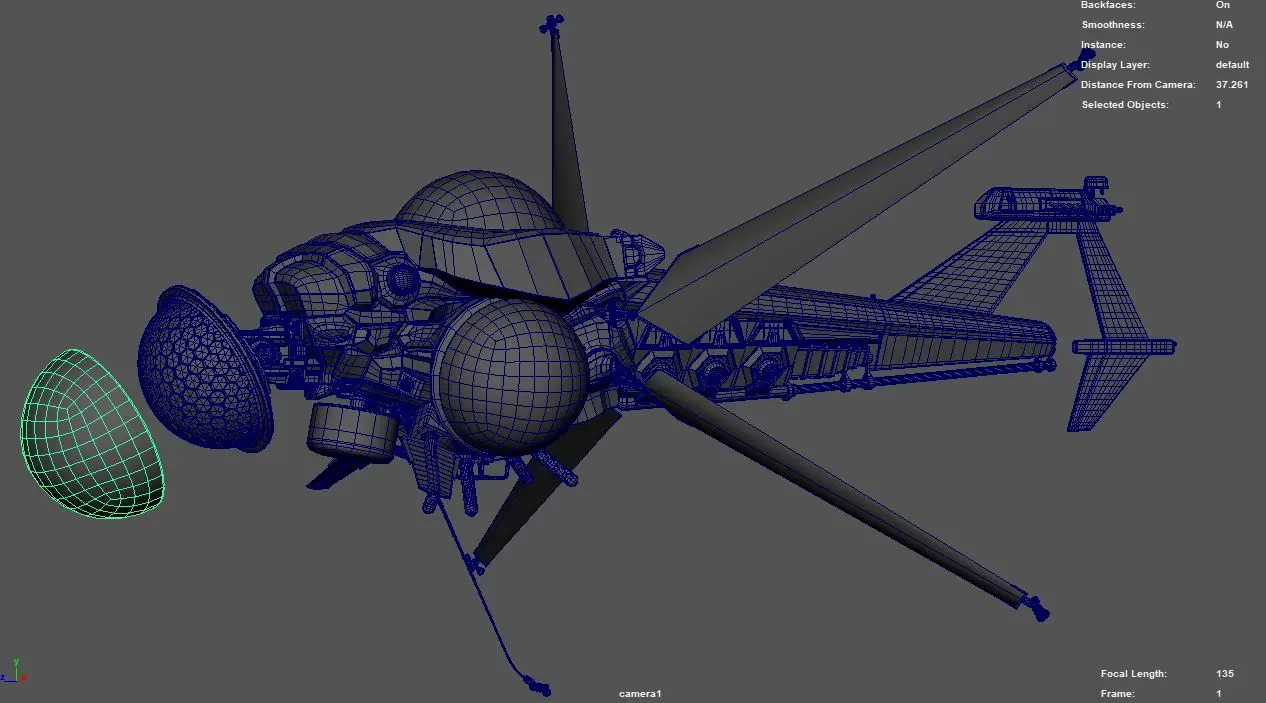Click the "camera1" viewport name
Viewport: 1266px width, 703px height.
coord(640,694)
